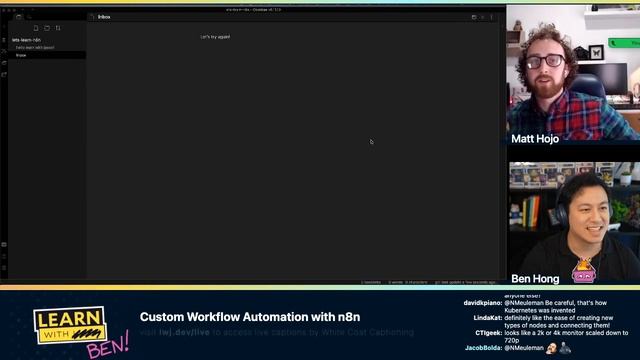
Task: Open the Search icon beside Files explorer
Action: point(29,17)
